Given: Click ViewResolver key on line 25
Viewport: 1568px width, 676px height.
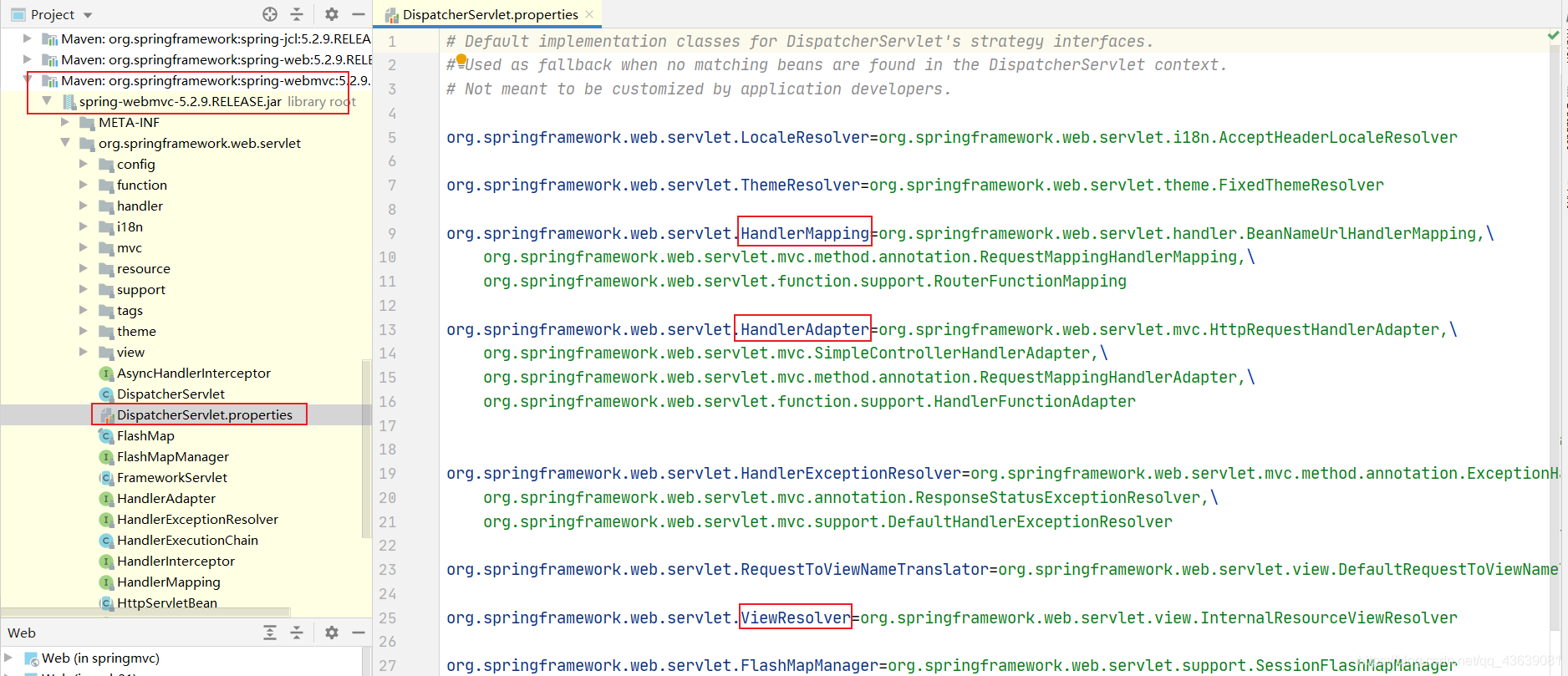Looking at the screenshot, I should pos(796,618).
